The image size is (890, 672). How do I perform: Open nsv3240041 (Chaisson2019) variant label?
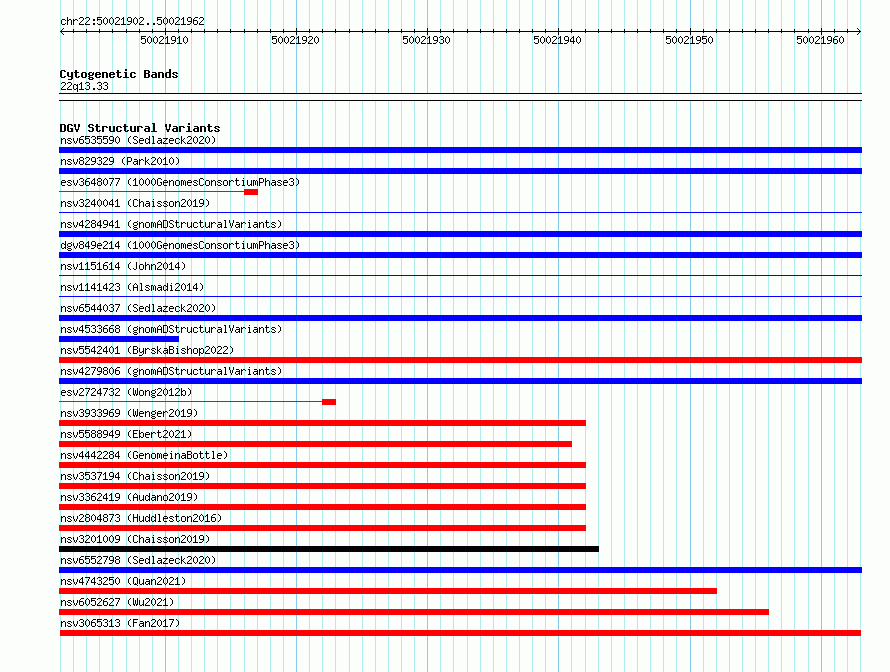pyautogui.click(x=135, y=203)
